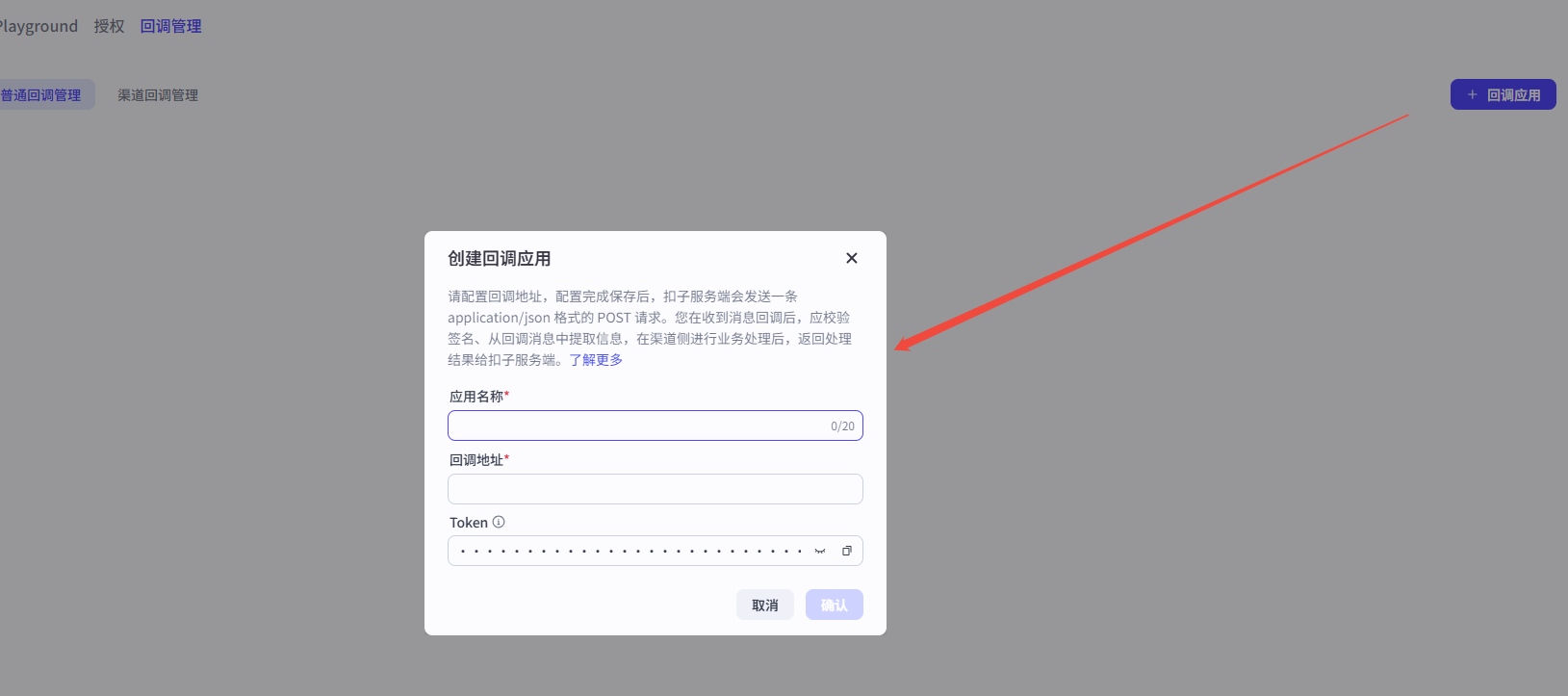
Task: Cancel with the 取消 button
Action: (x=765, y=605)
